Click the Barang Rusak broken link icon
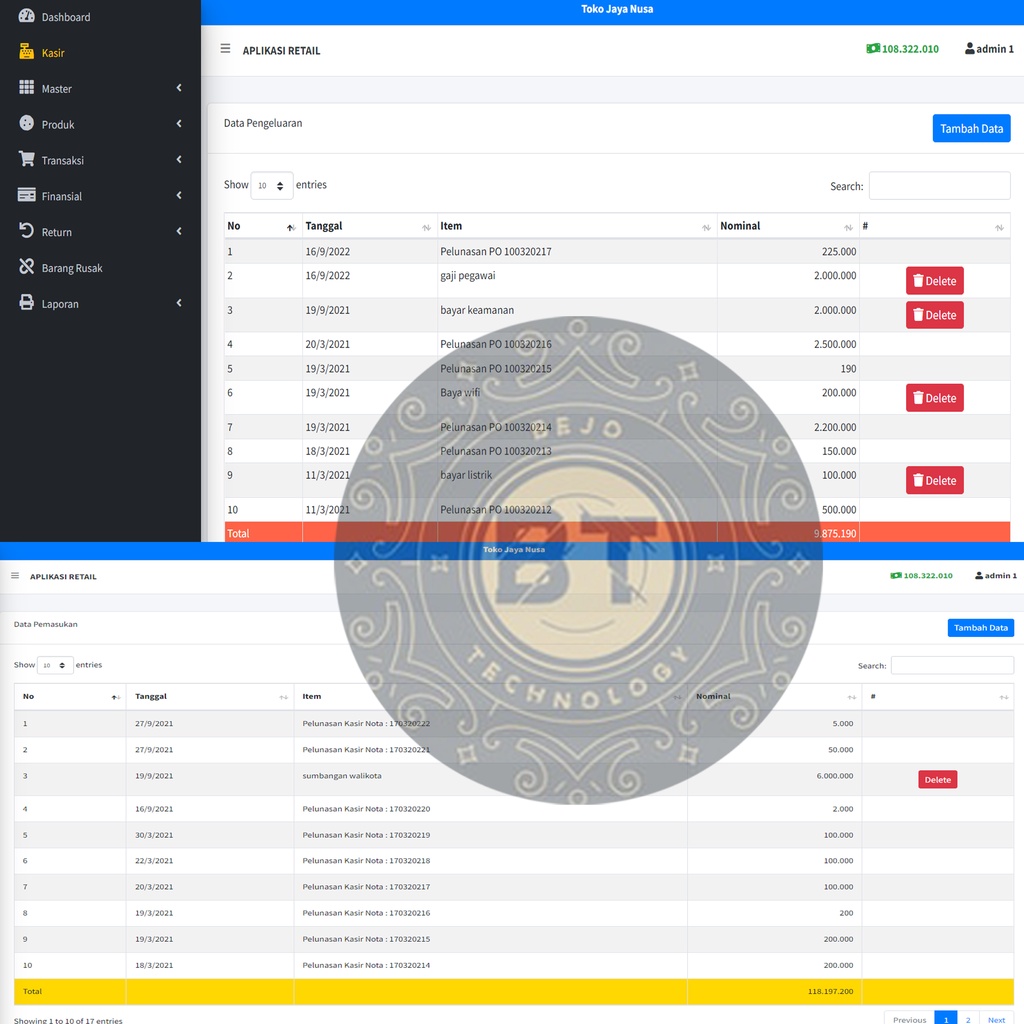The height and width of the screenshot is (1024, 1024). click(x=26, y=266)
